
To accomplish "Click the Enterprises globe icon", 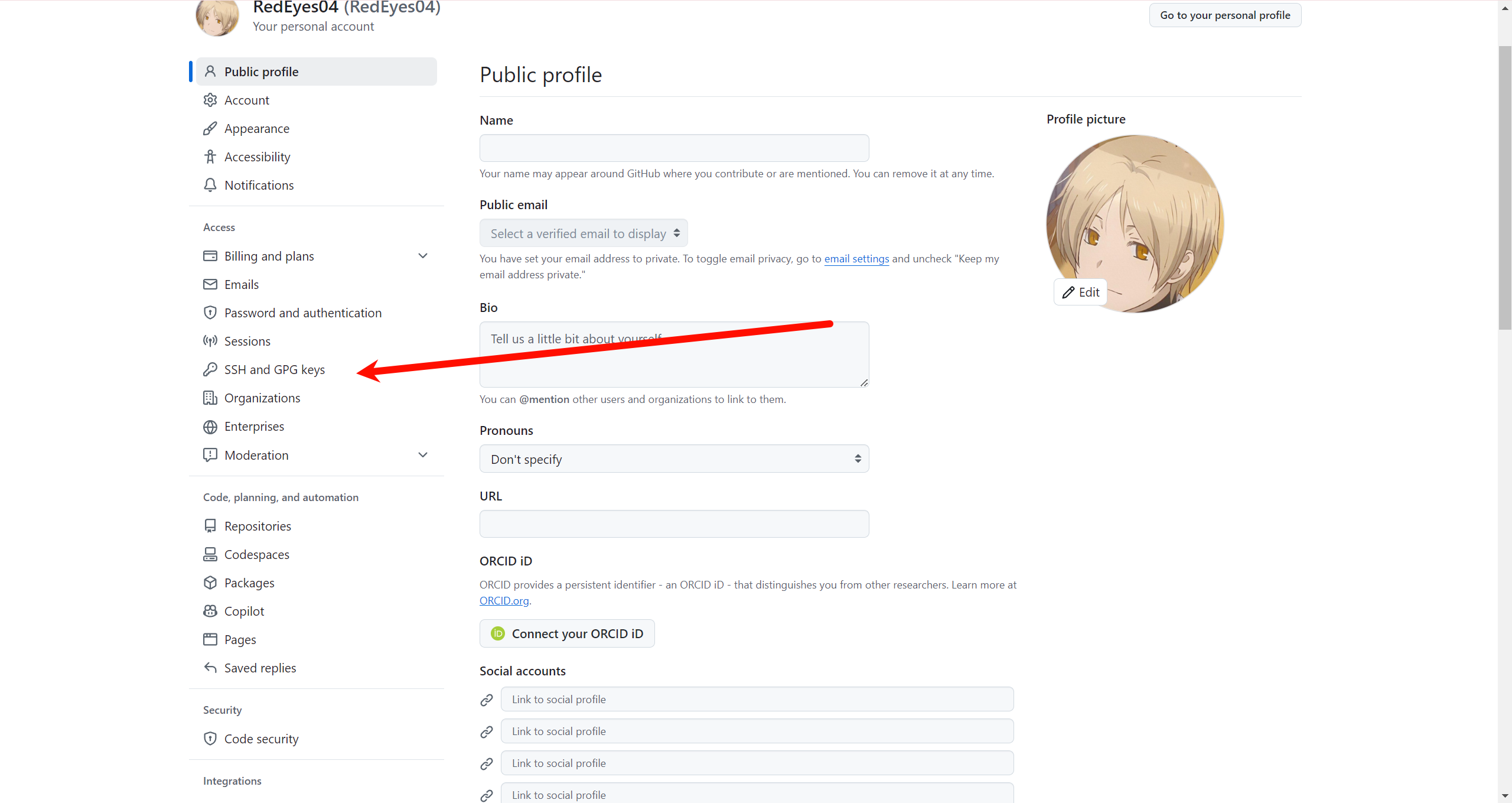I will (x=210, y=426).
